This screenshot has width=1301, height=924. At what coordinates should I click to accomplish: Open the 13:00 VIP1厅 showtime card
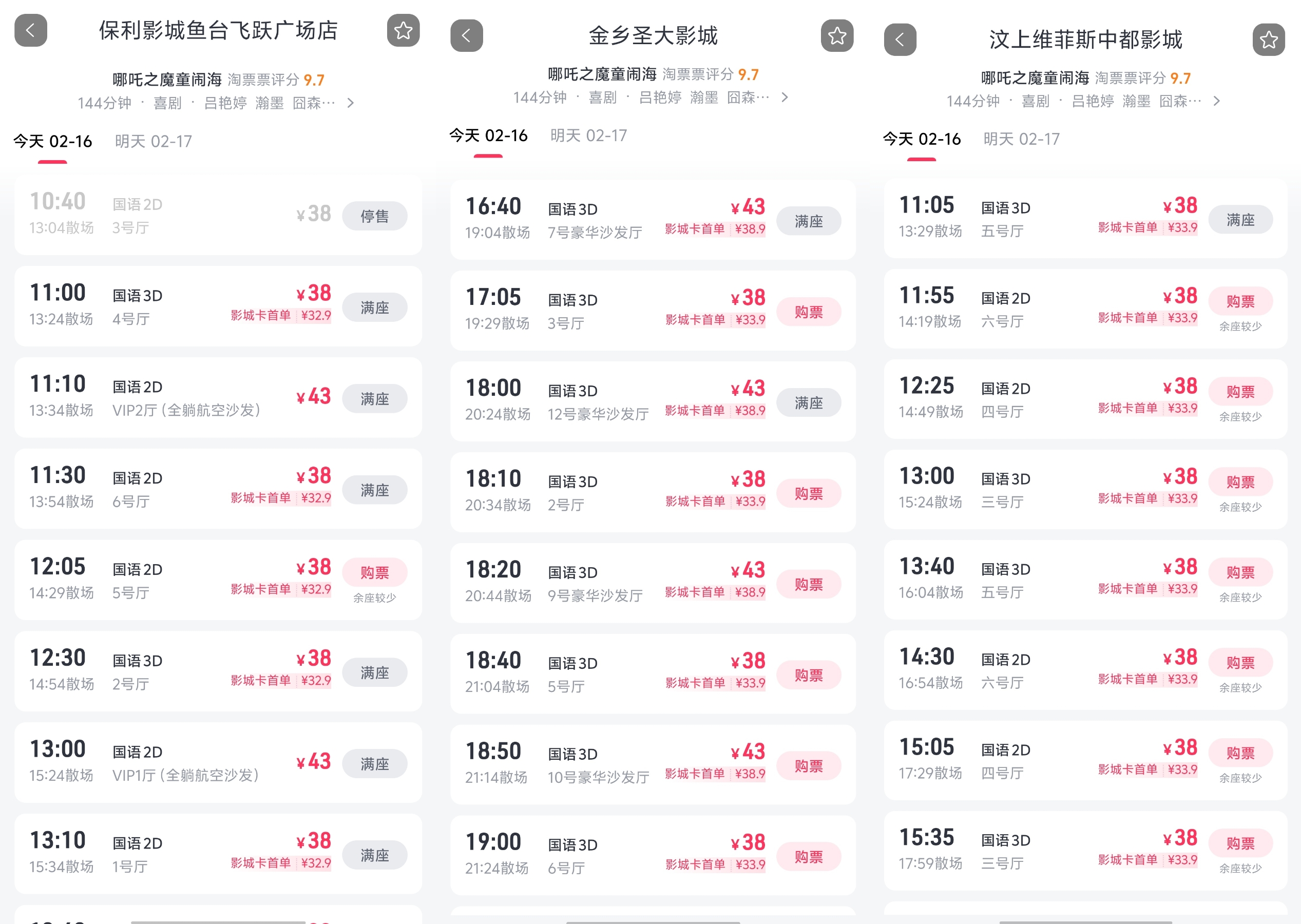[x=218, y=763]
